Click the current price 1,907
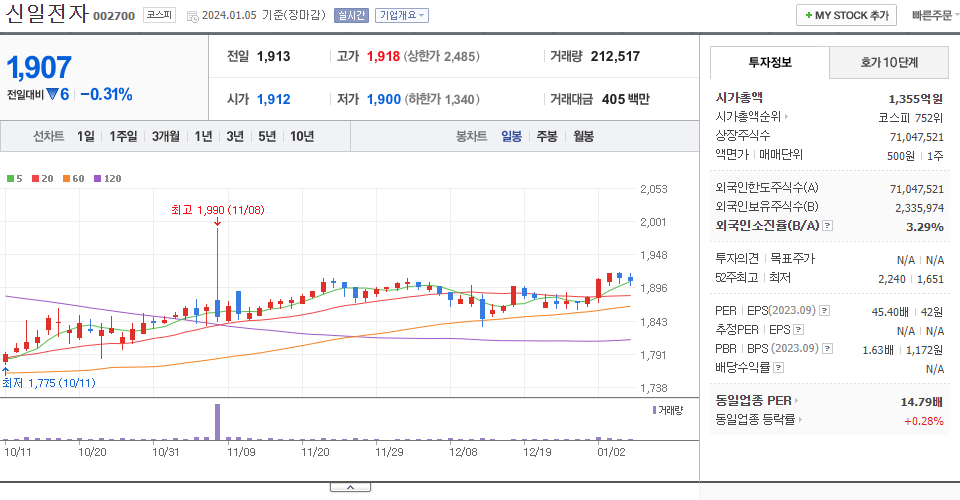The width and height of the screenshot is (960, 500). [39, 68]
